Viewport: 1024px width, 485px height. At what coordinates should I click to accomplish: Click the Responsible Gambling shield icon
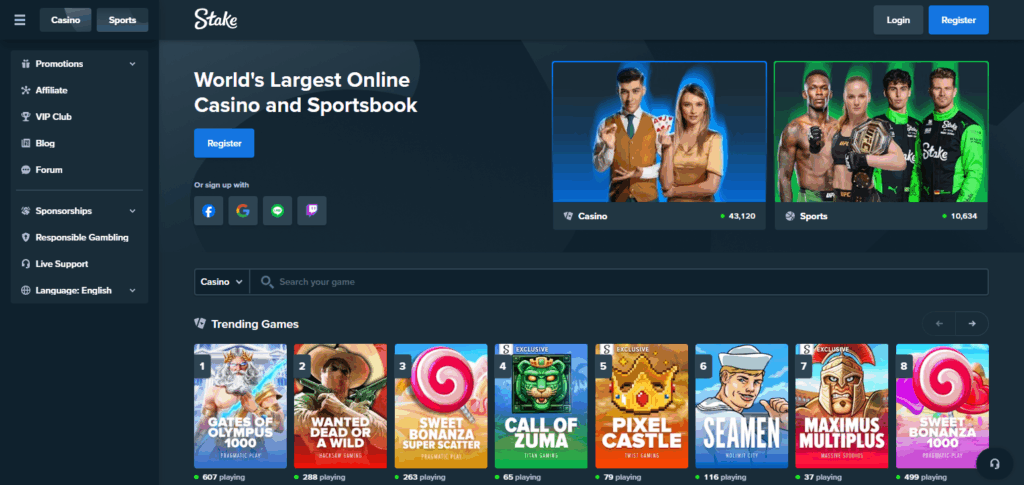click(26, 238)
